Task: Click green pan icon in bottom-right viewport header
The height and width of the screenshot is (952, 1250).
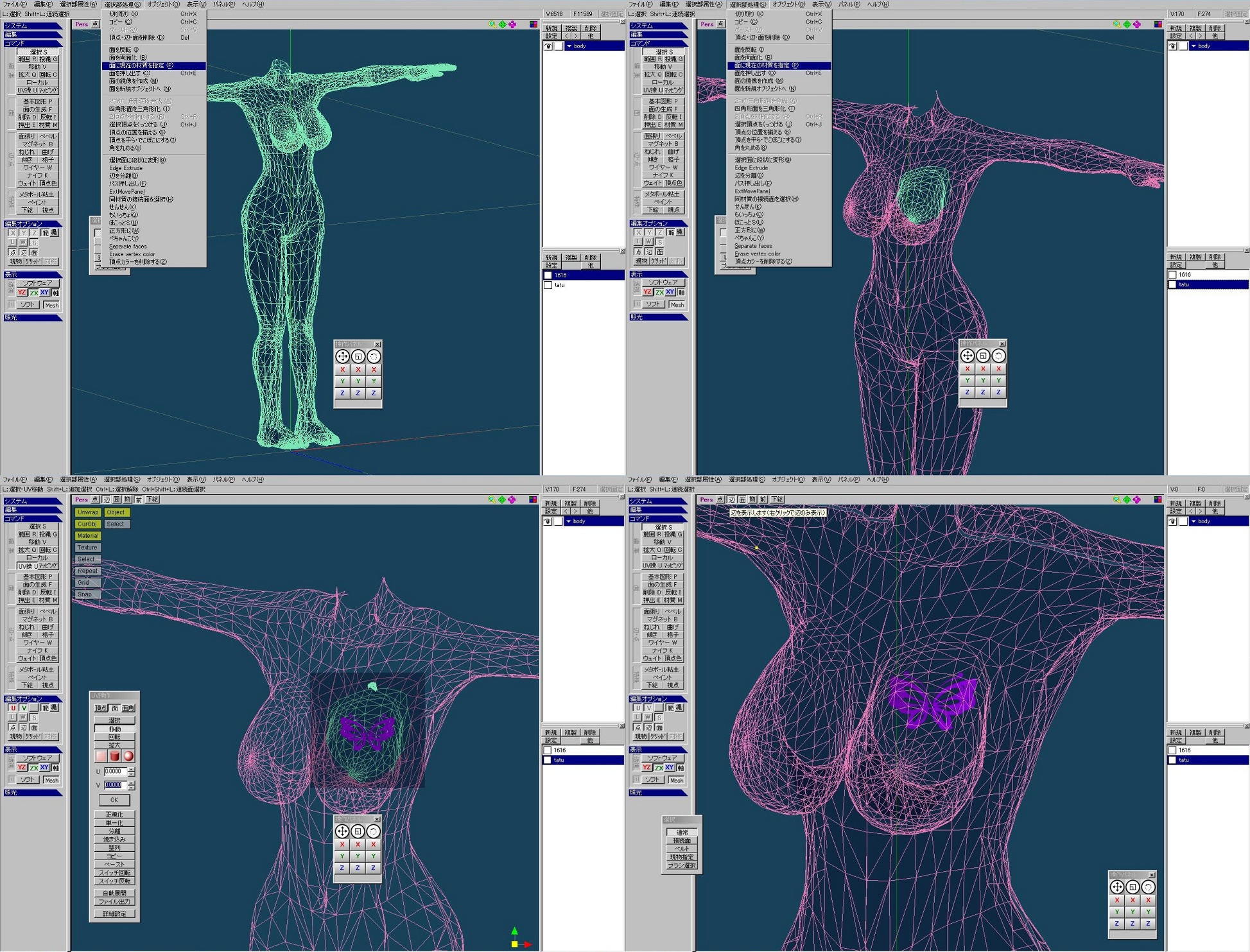Action: pos(1127,499)
